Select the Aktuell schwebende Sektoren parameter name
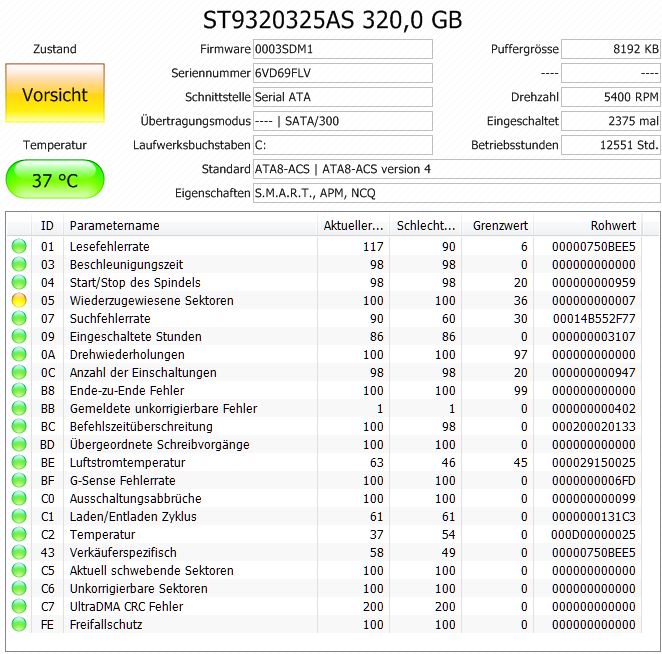The image size is (662, 654). (152, 571)
